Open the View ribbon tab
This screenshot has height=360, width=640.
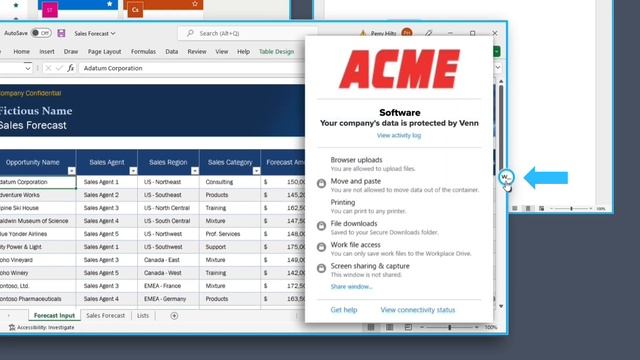pyautogui.click(x=222, y=51)
